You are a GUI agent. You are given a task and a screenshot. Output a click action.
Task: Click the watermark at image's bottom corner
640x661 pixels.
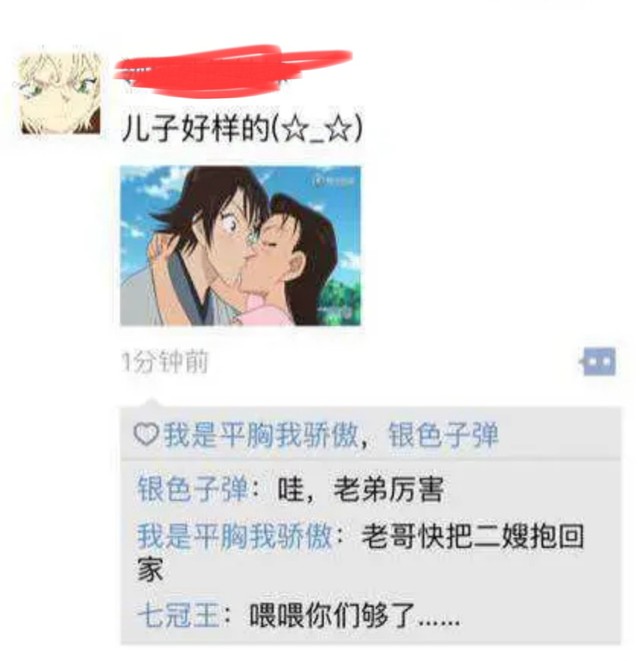336,312
